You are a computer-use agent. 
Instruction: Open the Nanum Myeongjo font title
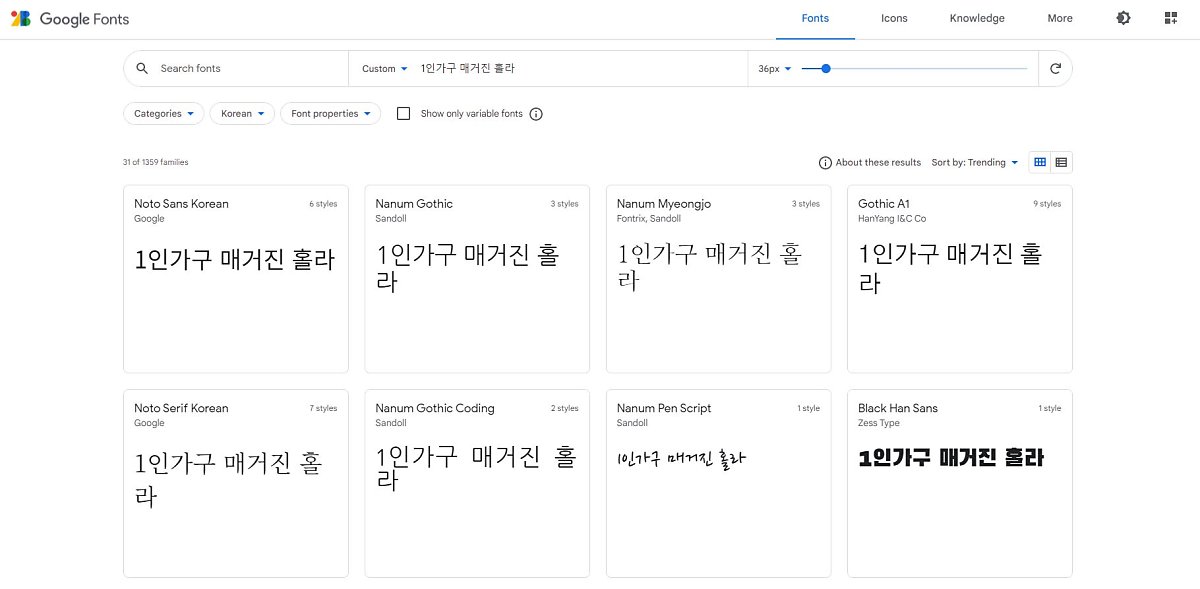coord(664,204)
